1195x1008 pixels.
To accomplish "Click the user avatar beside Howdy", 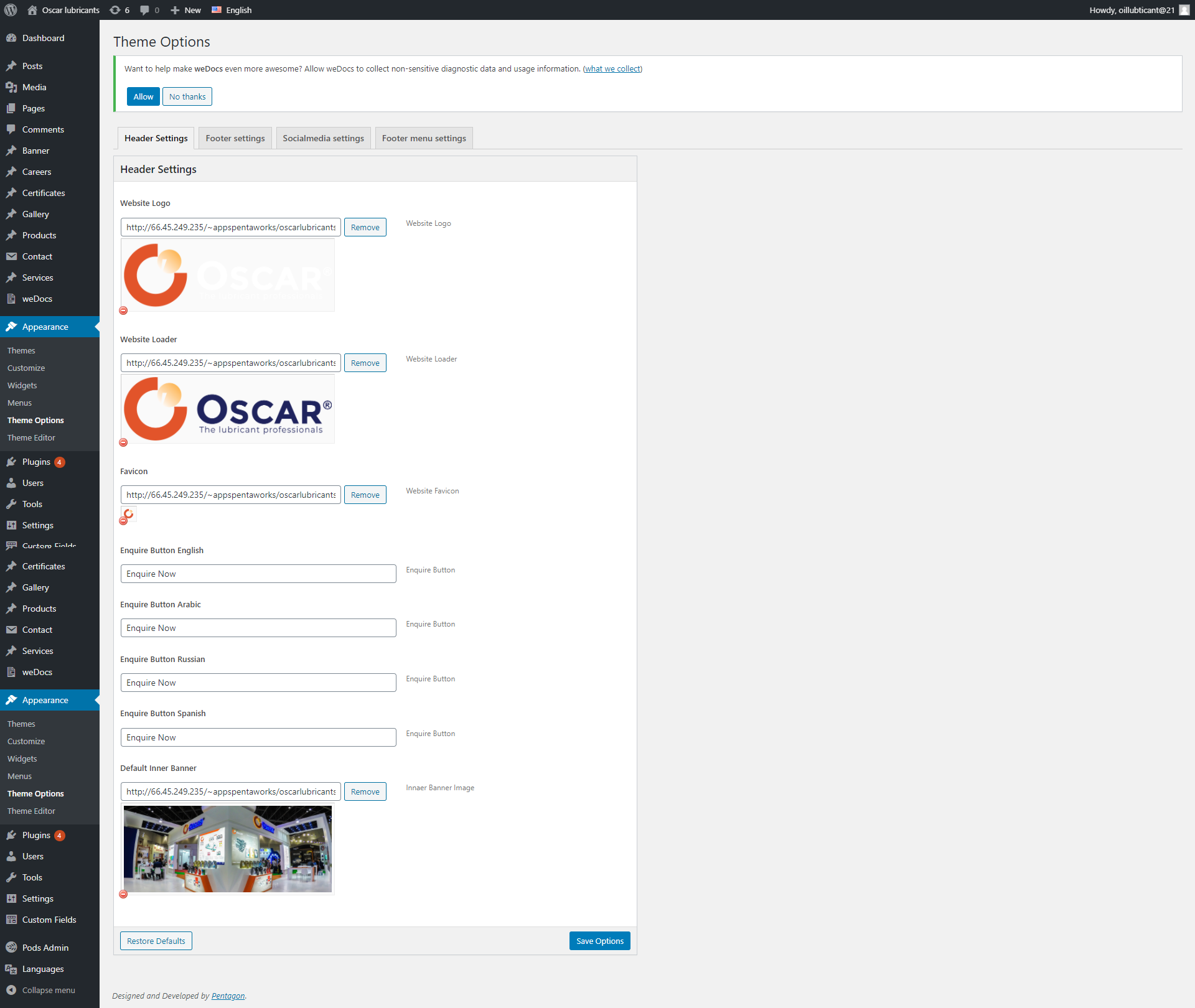I will pyautogui.click(x=1184, y=10).
